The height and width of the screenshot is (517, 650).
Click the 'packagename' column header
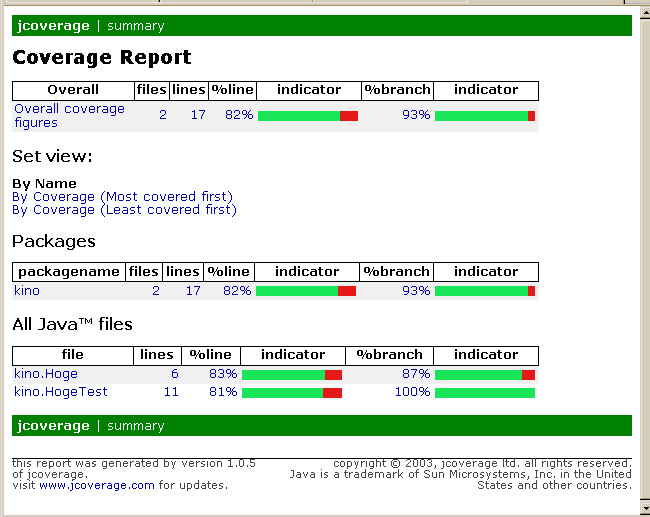click(x=69, y=272)
